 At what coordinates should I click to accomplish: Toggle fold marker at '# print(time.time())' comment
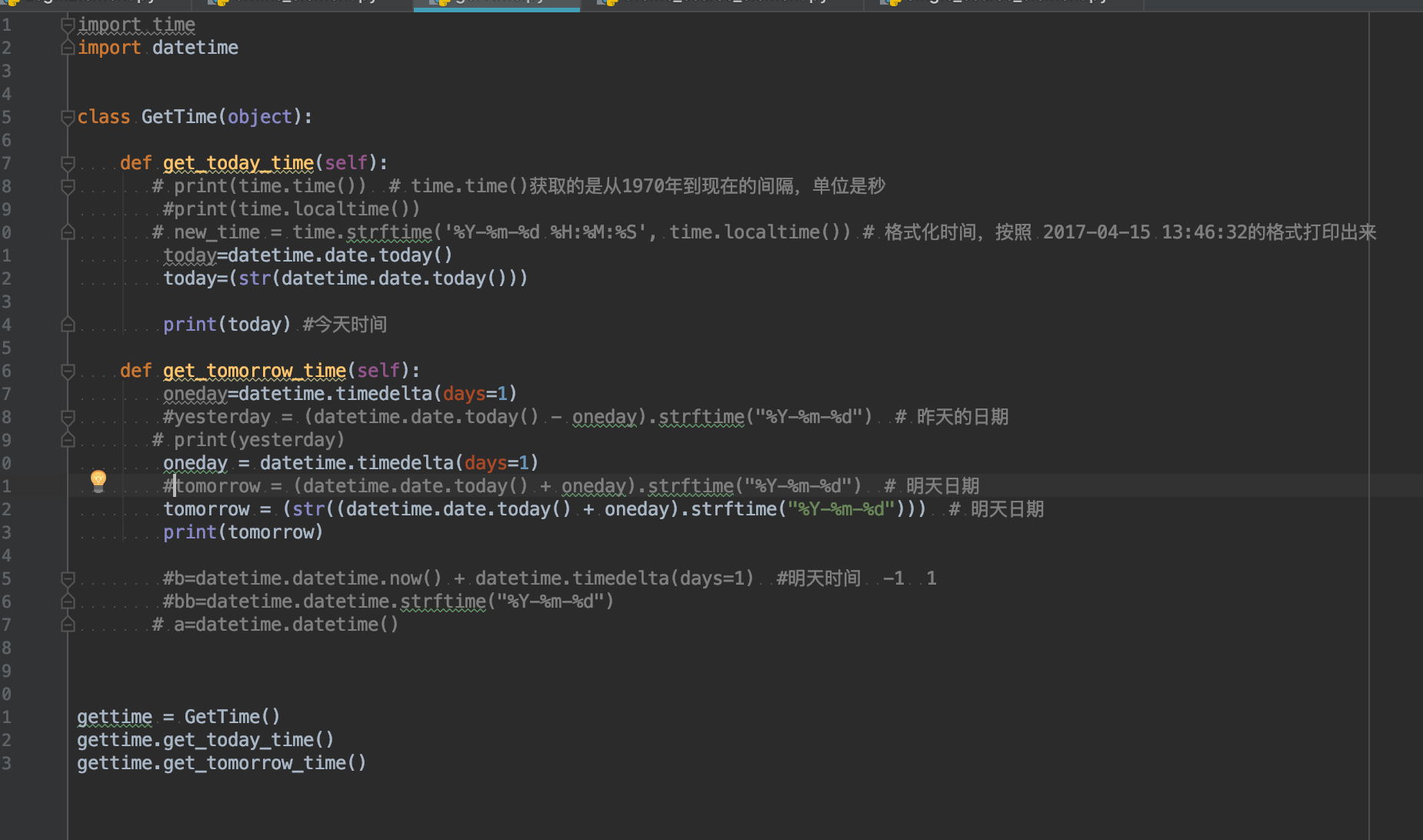click(68, 187)
